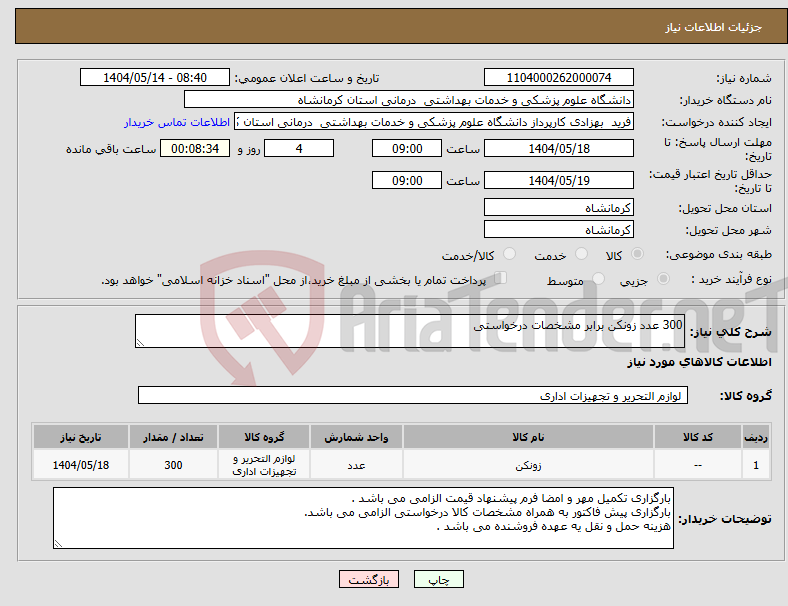The width and height of the screenshot is (788, 606).
Task: Click the اطلاعات کالاهای مورد نیاز section heading
Action: click(699, 362)
